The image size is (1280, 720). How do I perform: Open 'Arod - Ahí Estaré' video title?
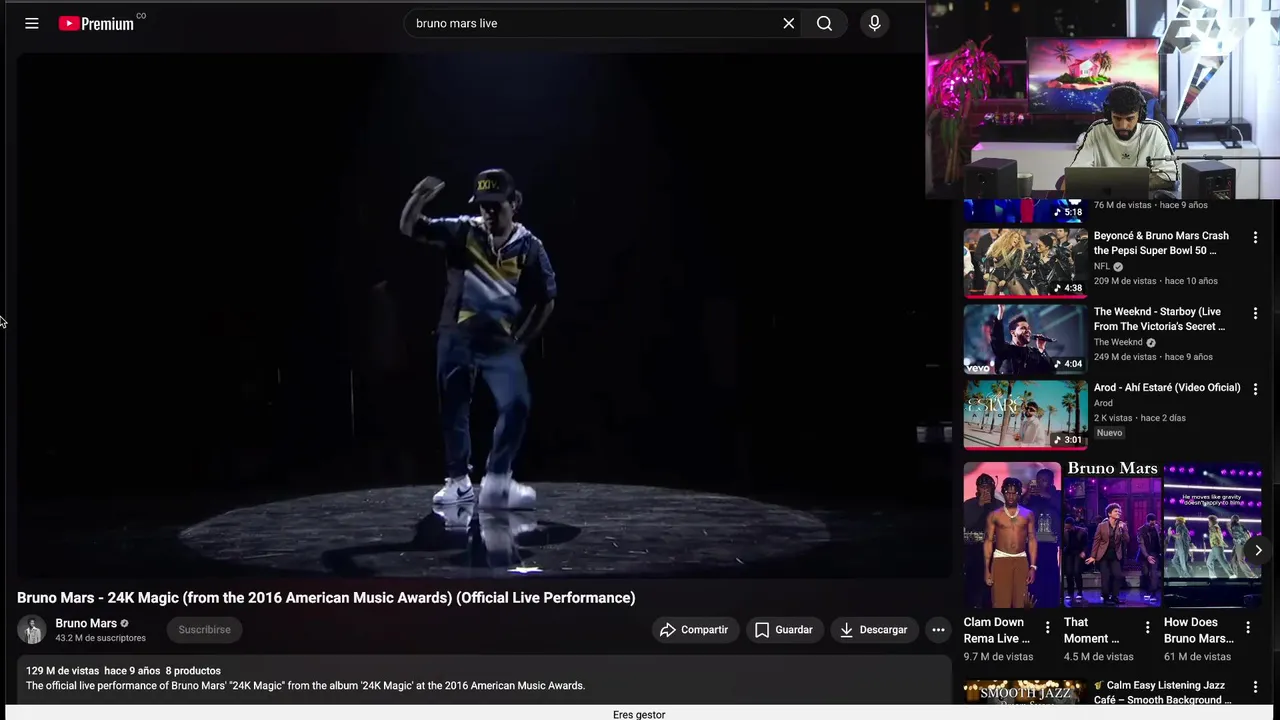(x=1167, y=388)
